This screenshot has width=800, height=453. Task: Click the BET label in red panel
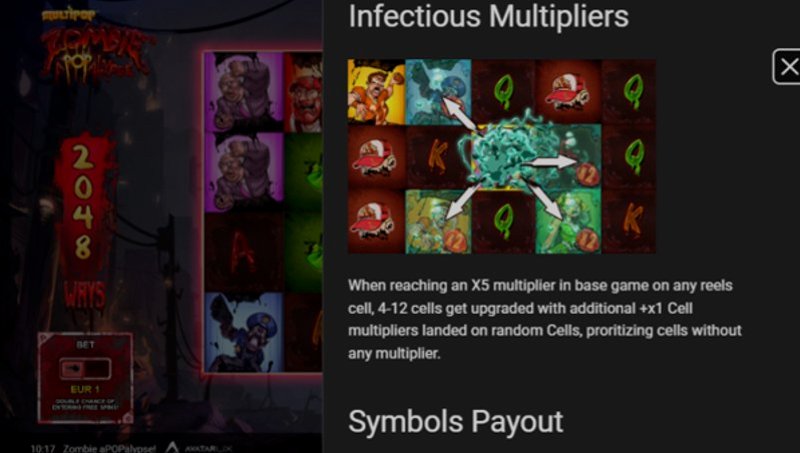click(85, 345)
